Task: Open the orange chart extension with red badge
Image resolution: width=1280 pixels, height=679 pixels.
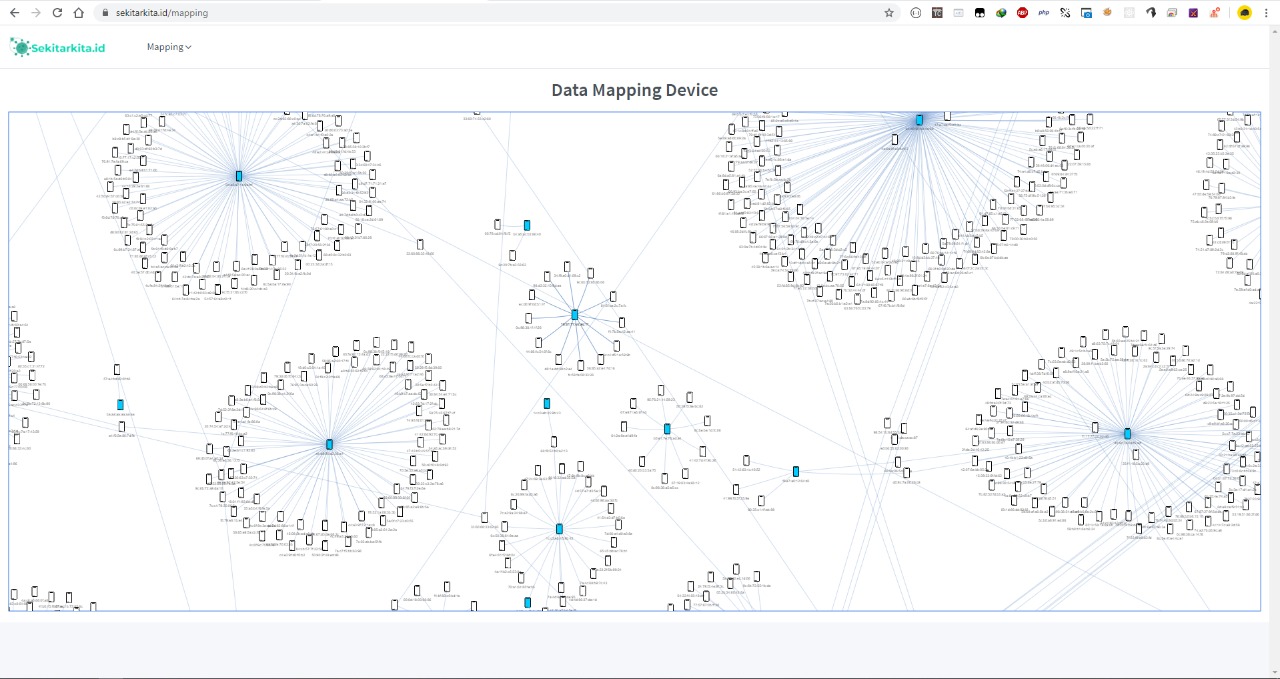Action: pos(1215,13)
